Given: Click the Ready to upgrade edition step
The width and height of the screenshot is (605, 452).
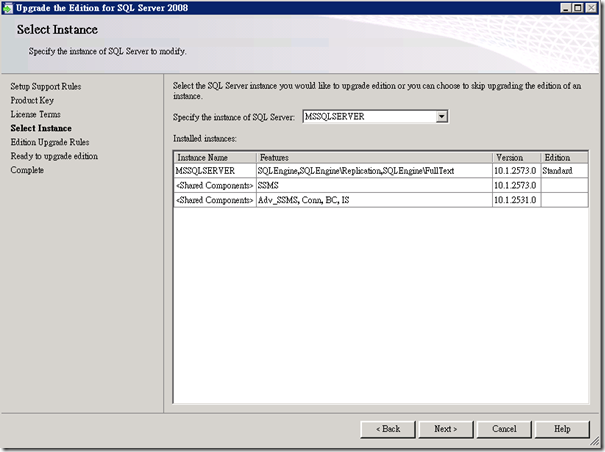Looking at the screenshot, I should coord(54,157).
